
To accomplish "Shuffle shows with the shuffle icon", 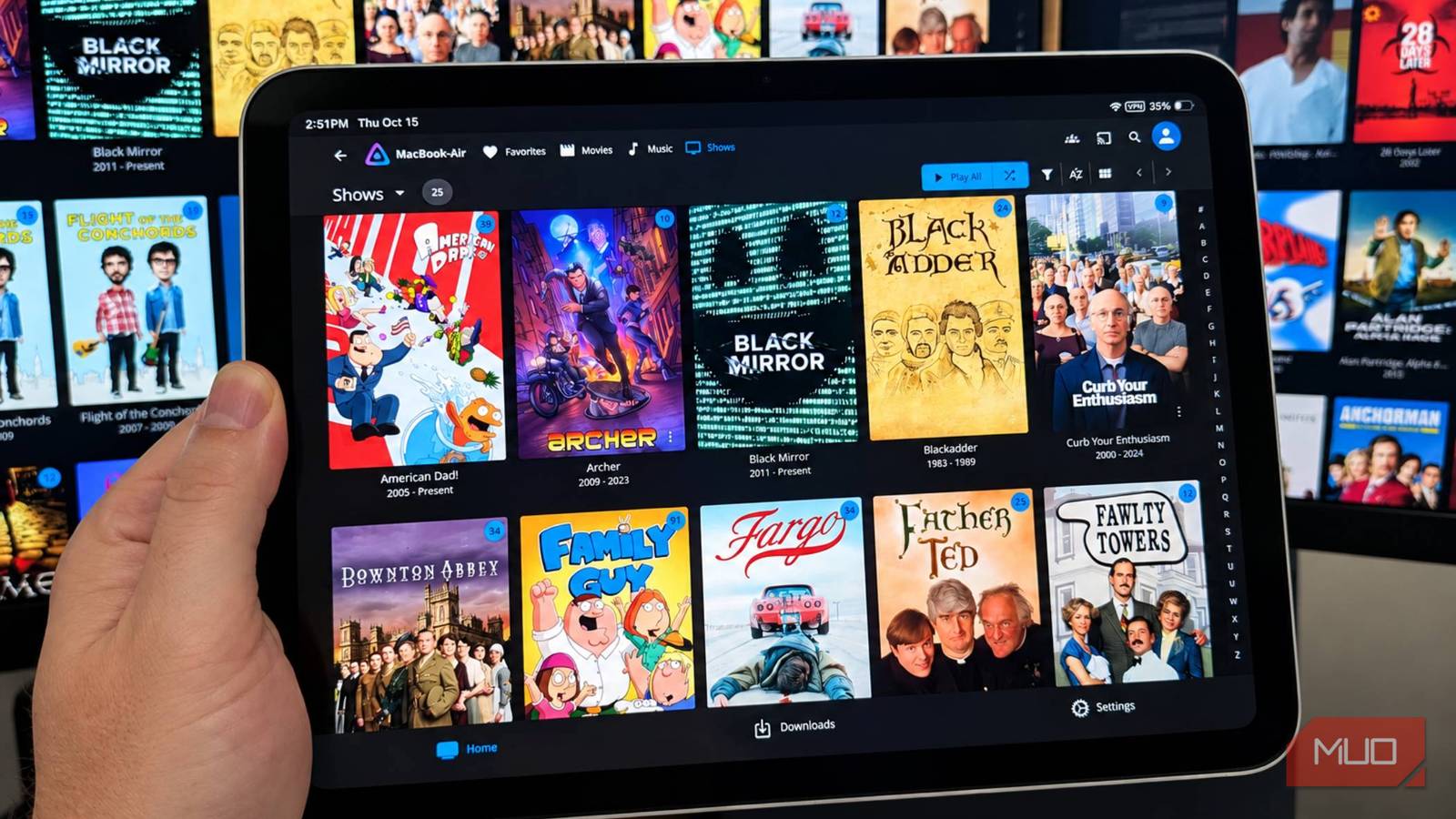I will tap(1009, 175).
